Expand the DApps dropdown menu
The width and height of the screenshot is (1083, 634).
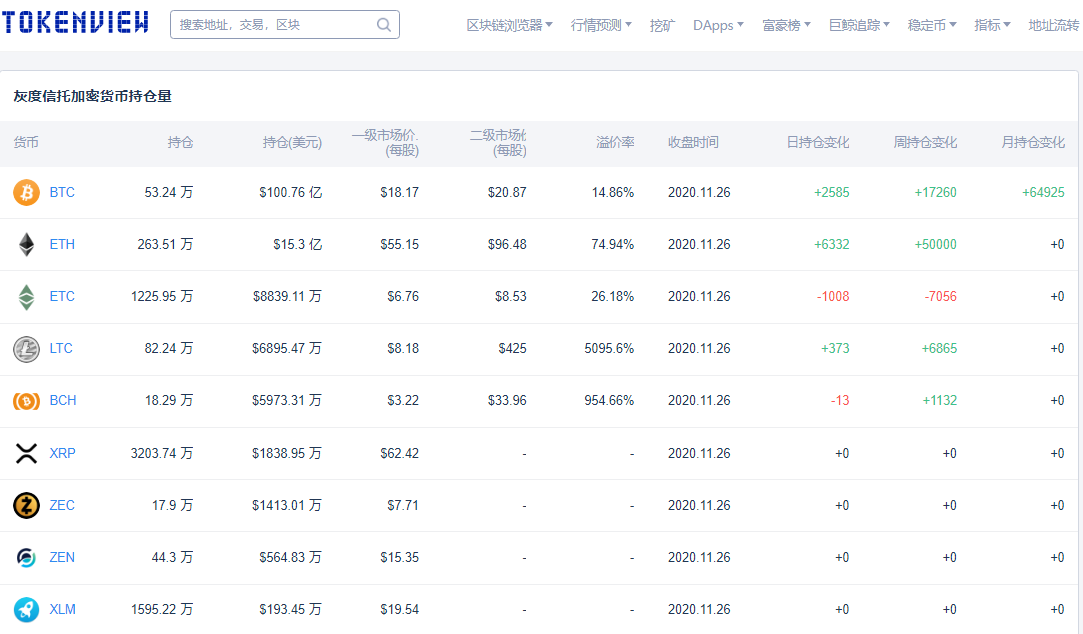tap(718, 25)
